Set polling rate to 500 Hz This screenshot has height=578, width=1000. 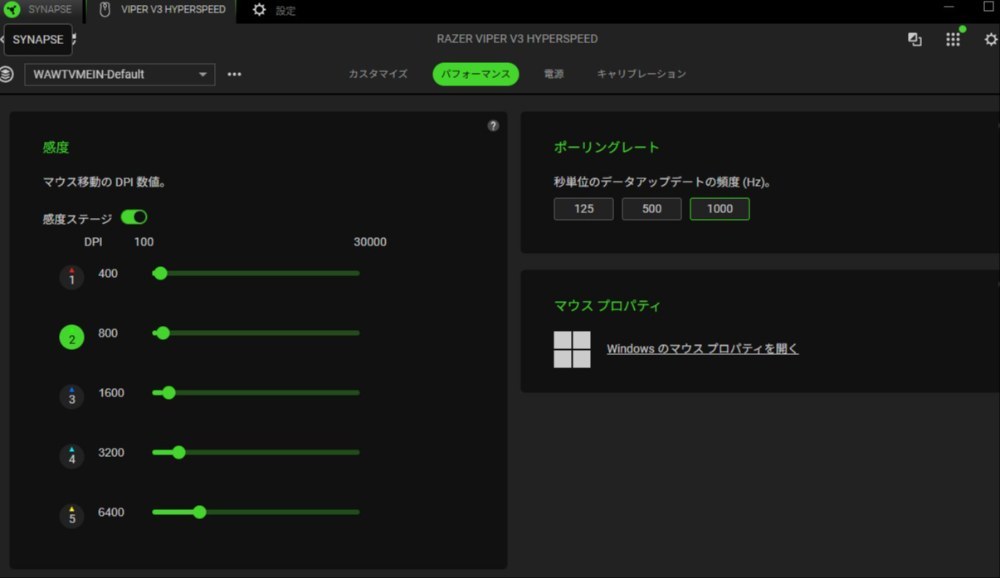(651, 209)
